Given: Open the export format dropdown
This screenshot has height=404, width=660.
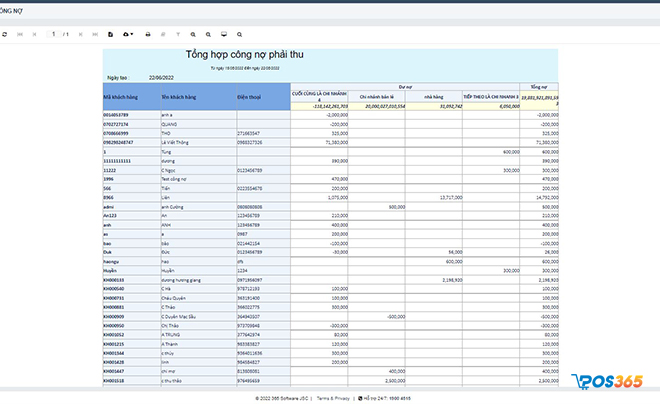Looking at the screenshot, I should point(128,35).
